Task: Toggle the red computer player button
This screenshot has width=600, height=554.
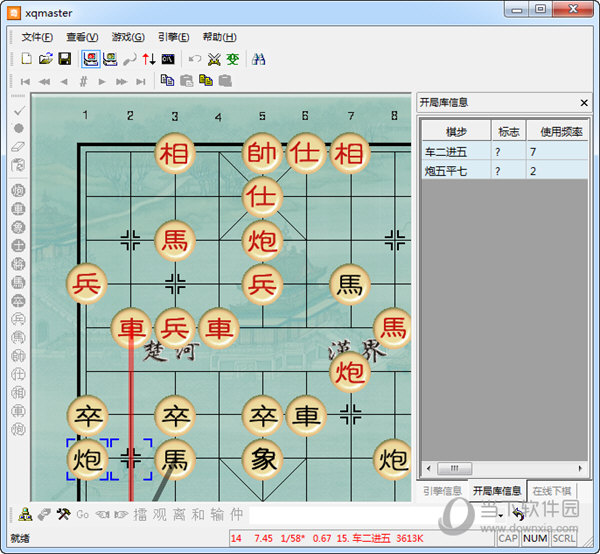Action: tap(90, 59)
